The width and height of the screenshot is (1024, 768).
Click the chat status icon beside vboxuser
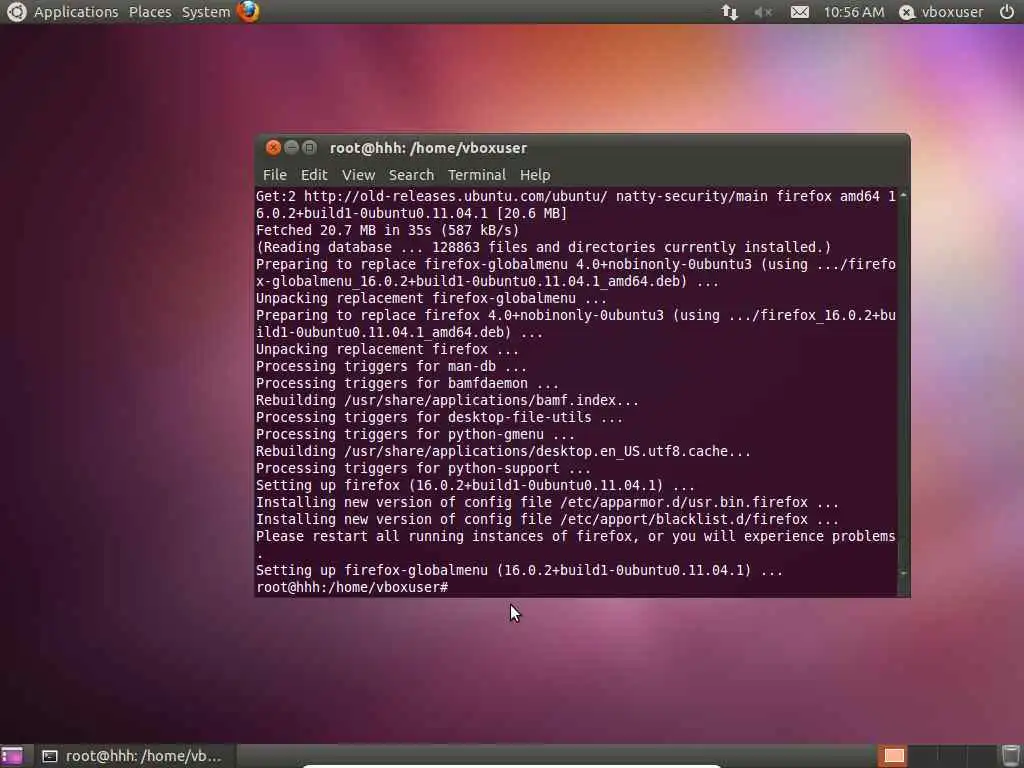coord(906,12)
